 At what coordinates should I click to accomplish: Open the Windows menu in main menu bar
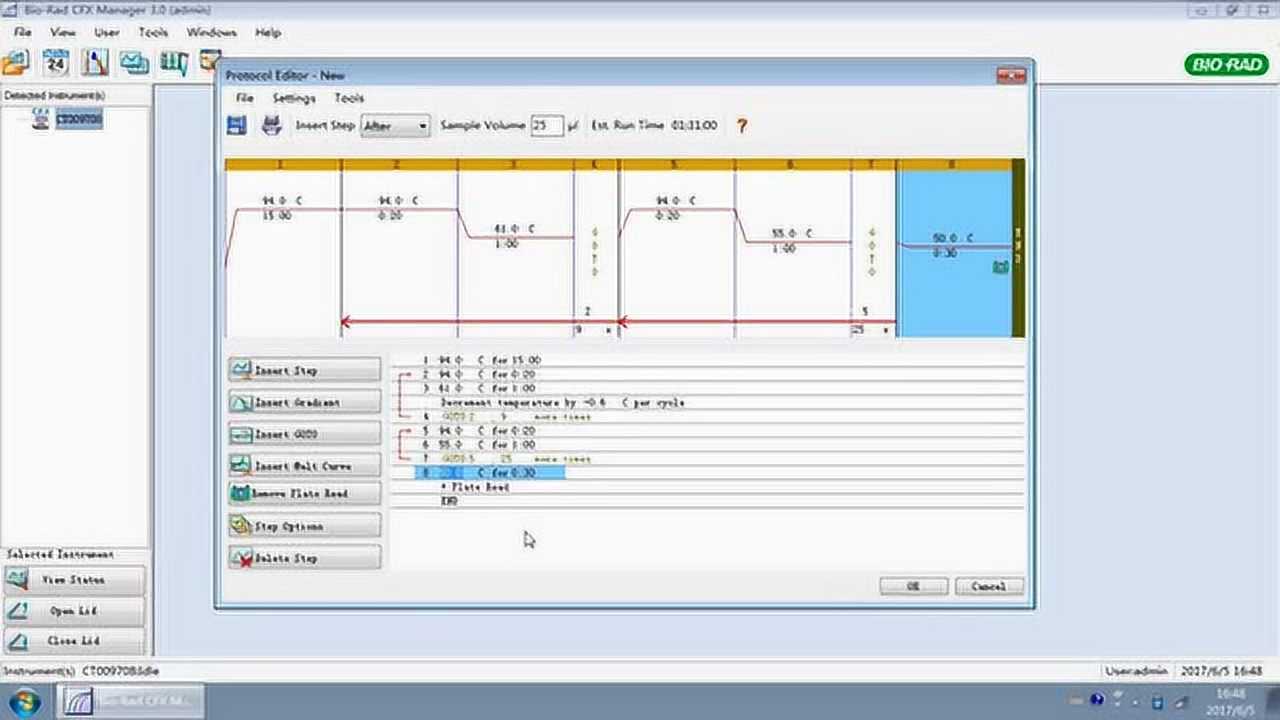pyautogui.click(x=211, y=32)
